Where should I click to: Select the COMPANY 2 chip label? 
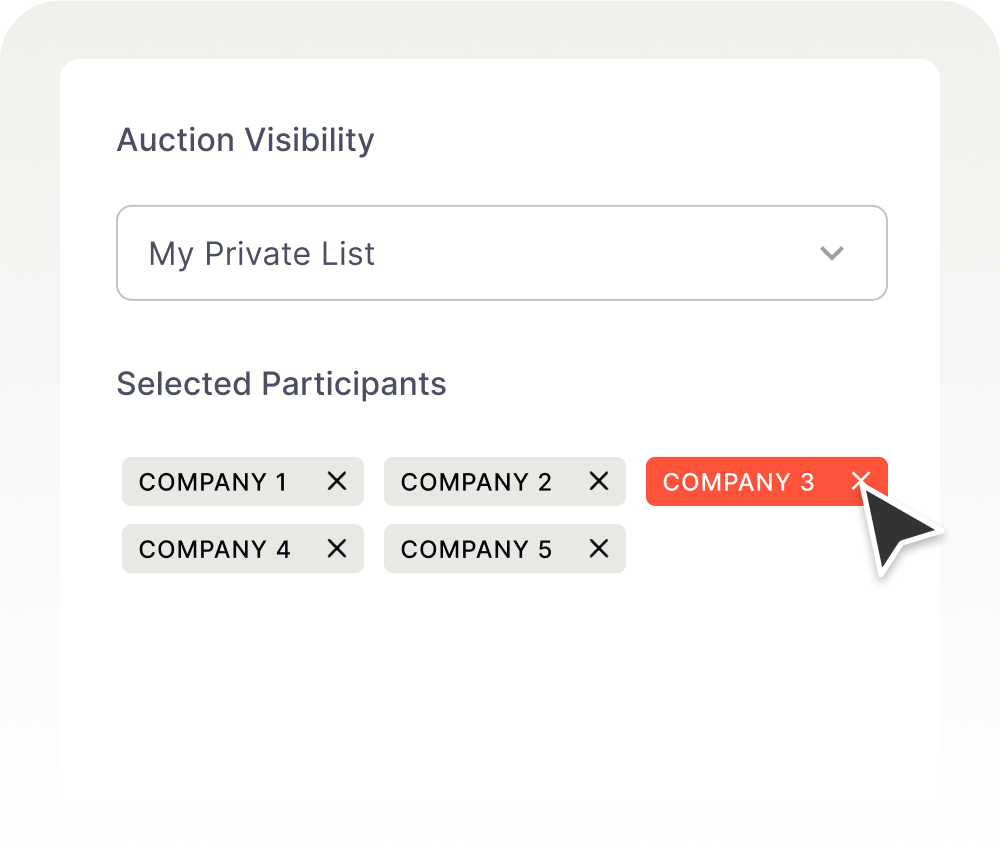click(x=476, y=482)
